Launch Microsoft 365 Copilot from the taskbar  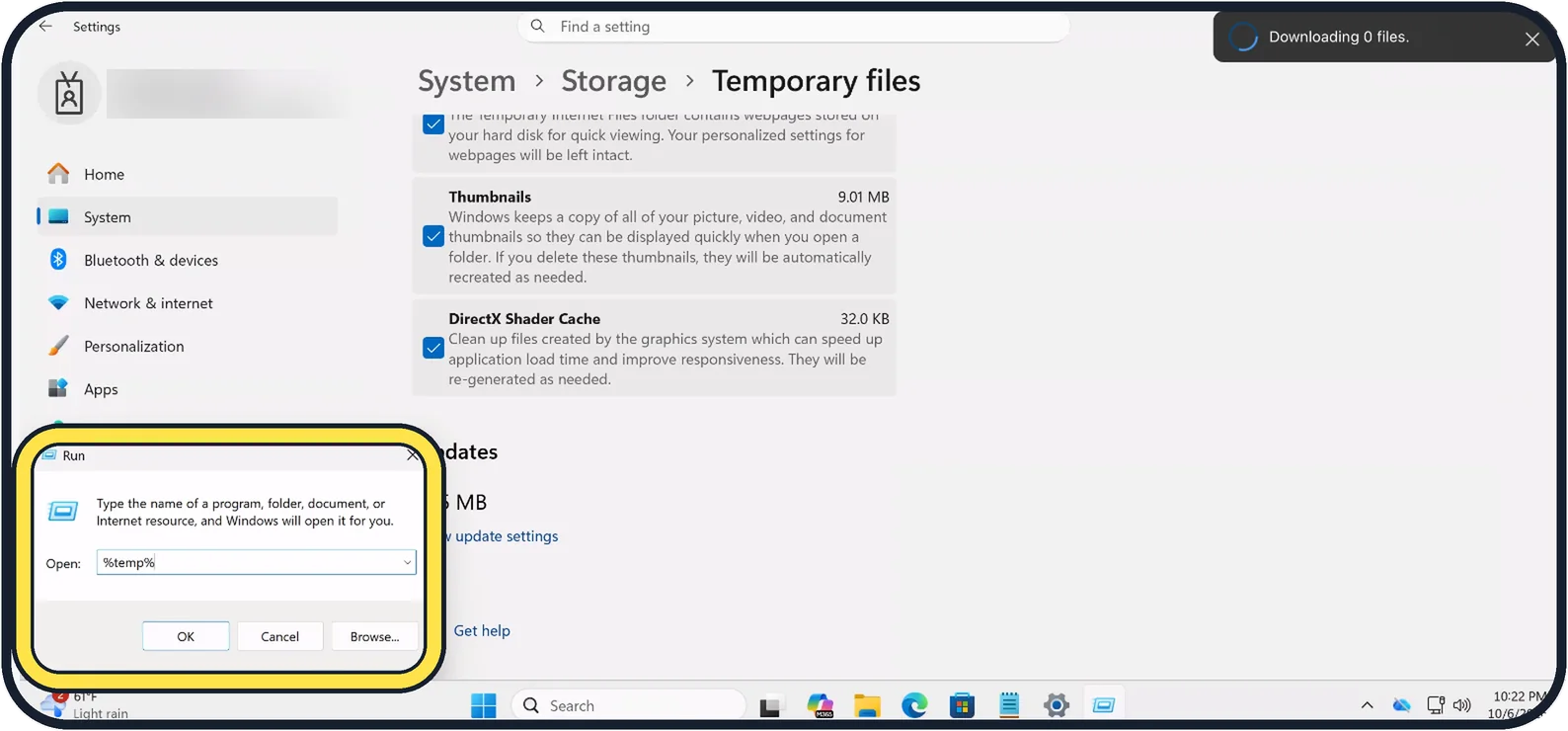[820, 705]
